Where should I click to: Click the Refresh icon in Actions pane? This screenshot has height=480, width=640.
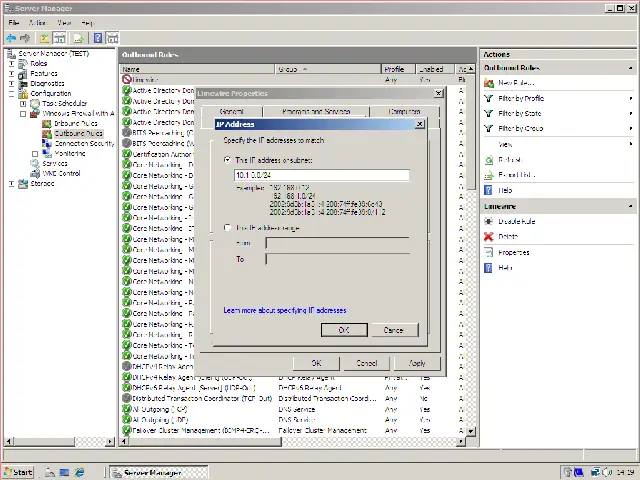pyautogui.click(x=489, y=160)
